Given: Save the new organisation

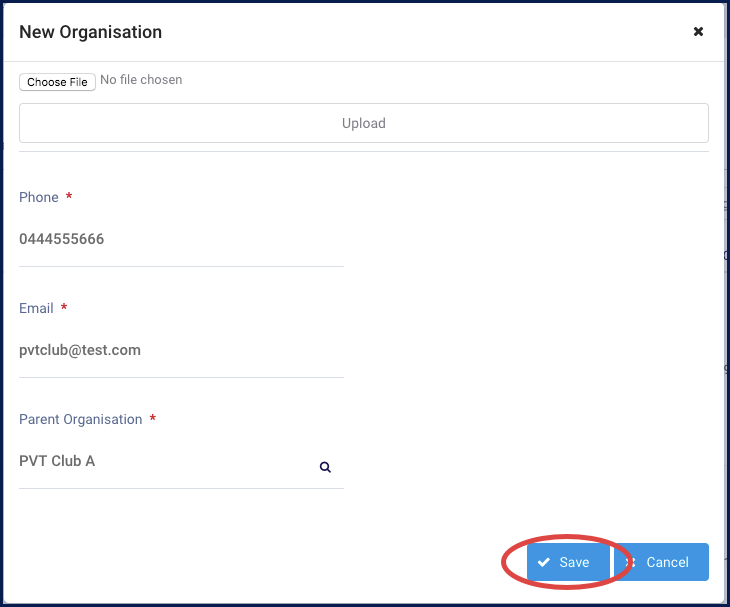Looking at the screenshot, I should tap(568, 562).
